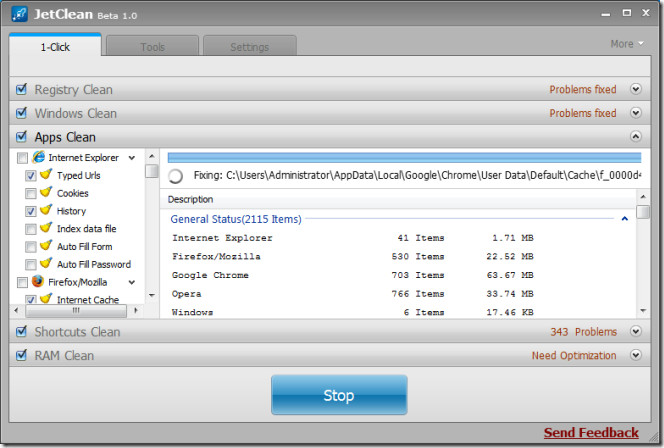This screenshot has height=448, width=664.
Task: Collapse the Firefox/Mozilla tree group
Action: (x=132, y=282)
